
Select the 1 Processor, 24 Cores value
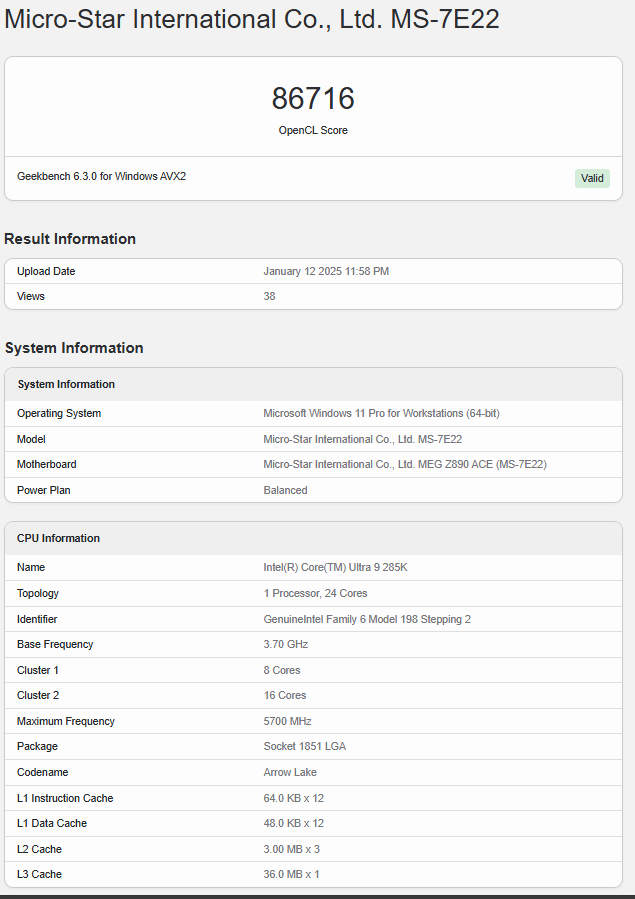pos(315,593)
